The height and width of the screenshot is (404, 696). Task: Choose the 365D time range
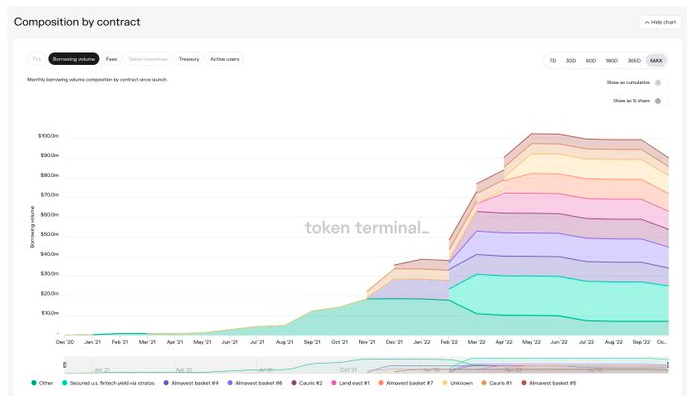click(634, 61)
